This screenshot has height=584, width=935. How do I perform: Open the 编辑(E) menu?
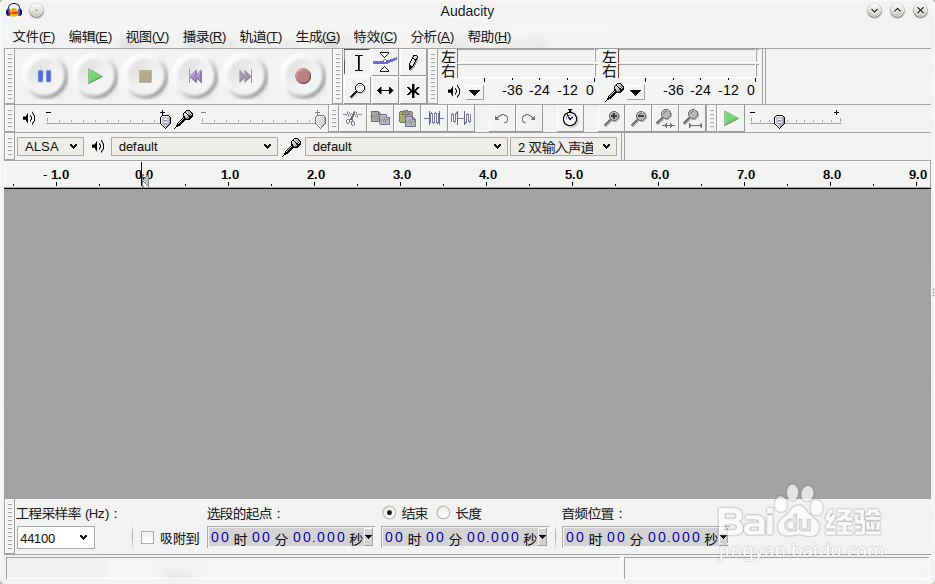click(90, 37)
